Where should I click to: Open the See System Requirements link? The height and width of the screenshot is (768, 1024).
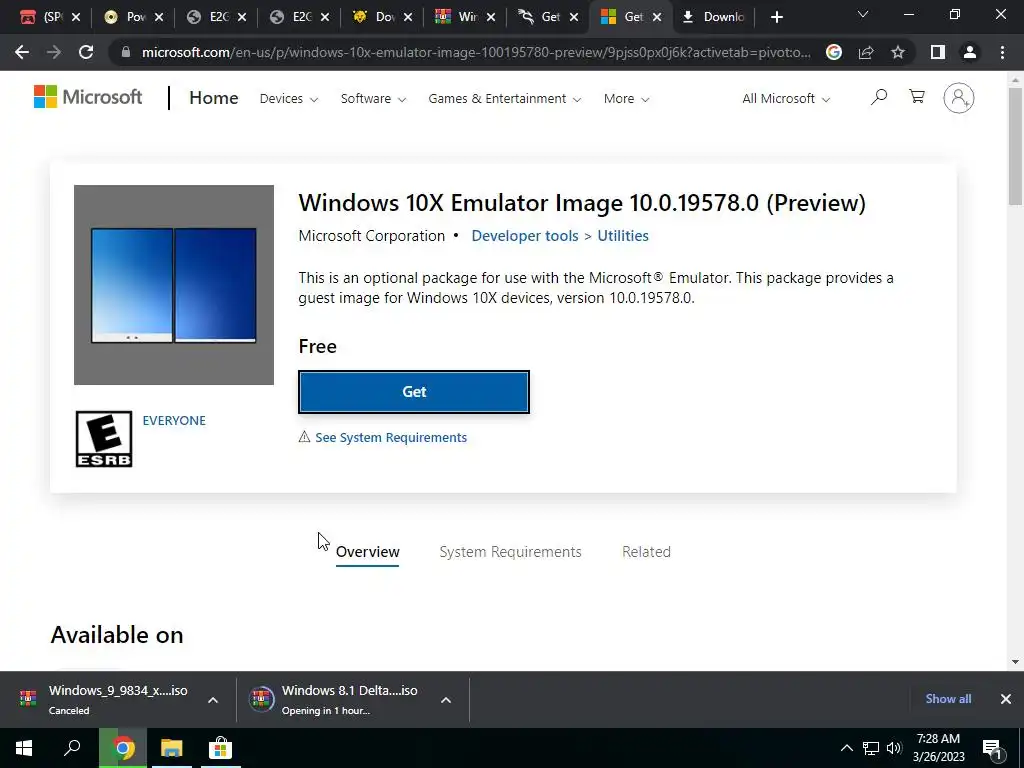pyautogui.click(x=391, y=438)
